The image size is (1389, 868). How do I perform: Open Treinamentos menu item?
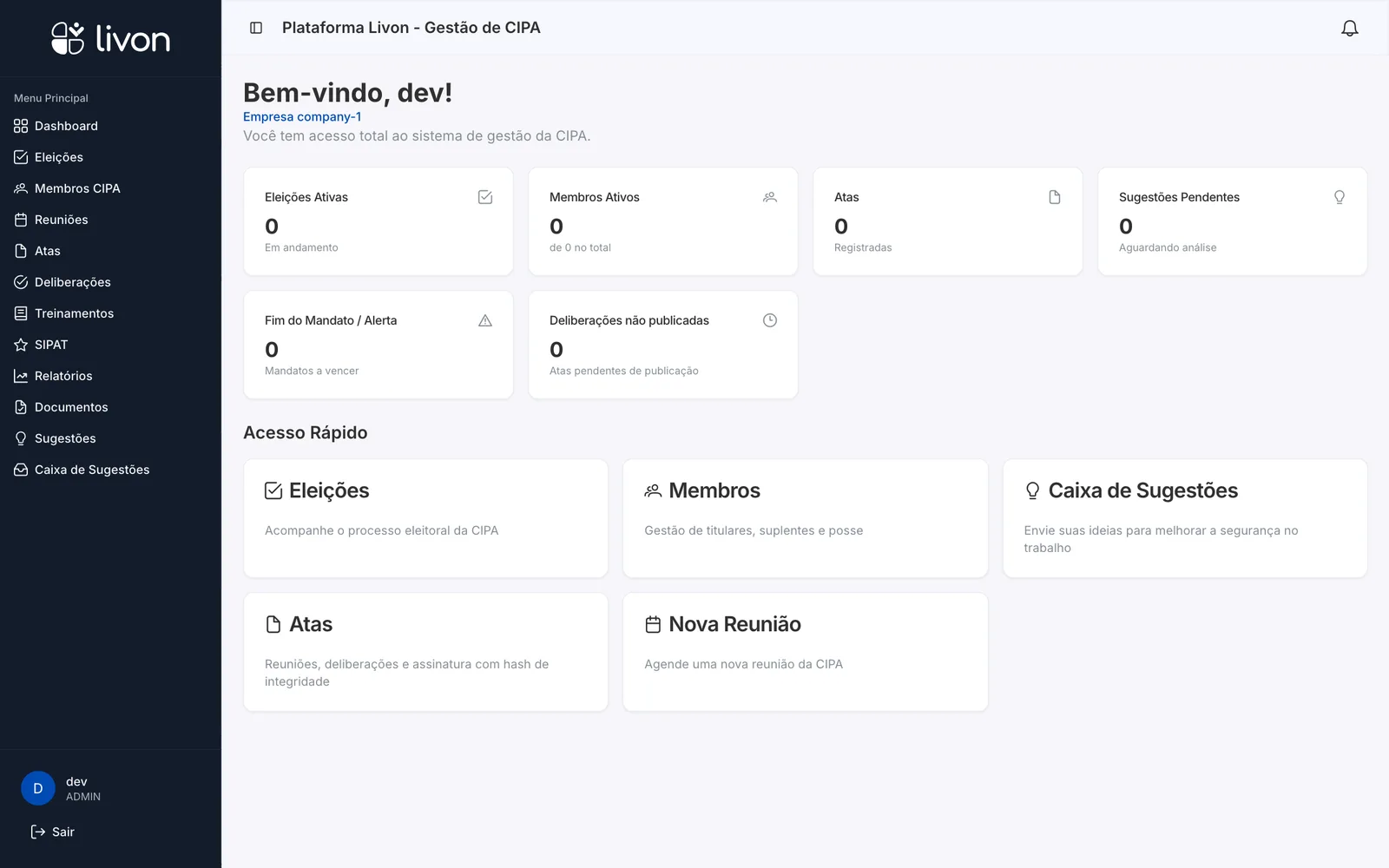coord(110,313)
